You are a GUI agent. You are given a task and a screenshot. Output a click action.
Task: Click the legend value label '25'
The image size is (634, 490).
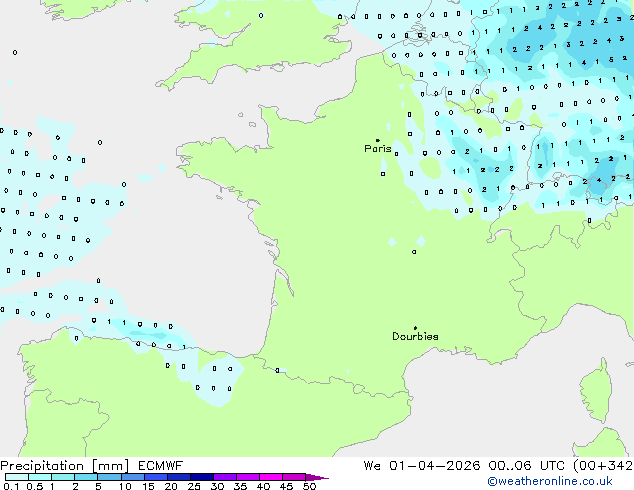pyautogui.click(x=194, y=486)
